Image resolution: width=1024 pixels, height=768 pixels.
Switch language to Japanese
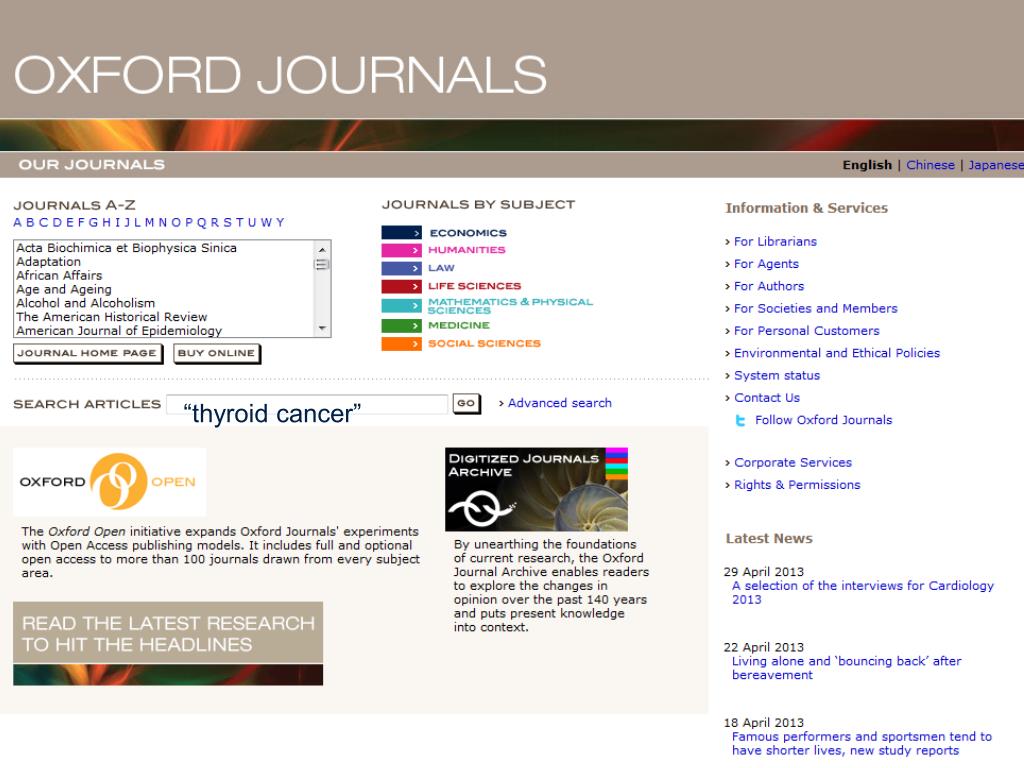(x=996, y=165)
